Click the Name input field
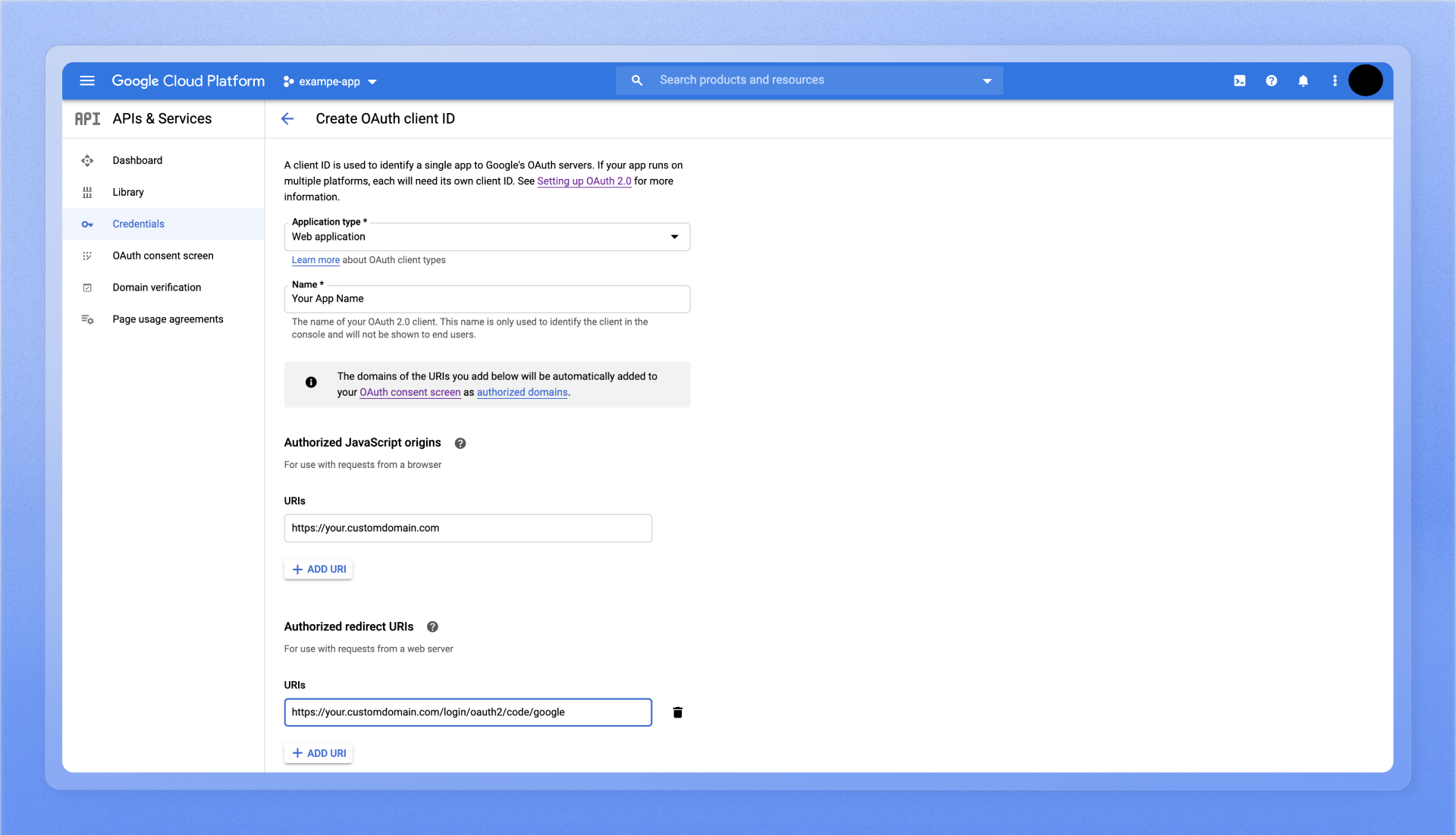The height and width of the screenshot is (835, 1456). 487,300
